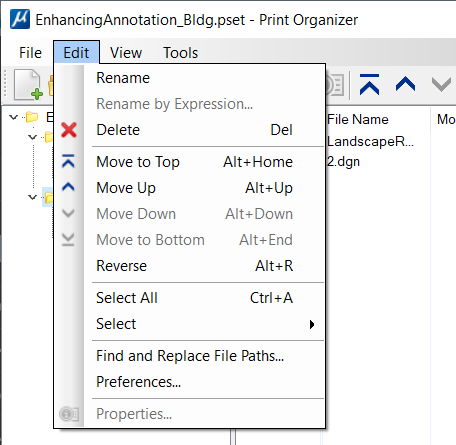Click the Move Up chevron icon in menu
Image resolution: width=456 pixels, height=445 pixels.
[68, 187]
